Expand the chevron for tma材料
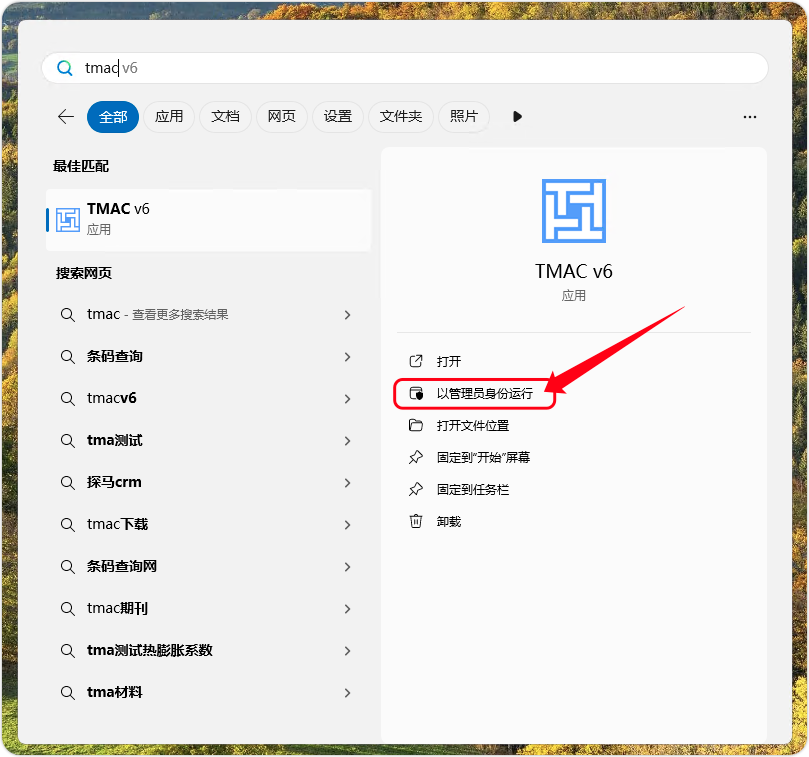Image resolution: width=809 pixels, height=757 pixels. tap(348, 693)
